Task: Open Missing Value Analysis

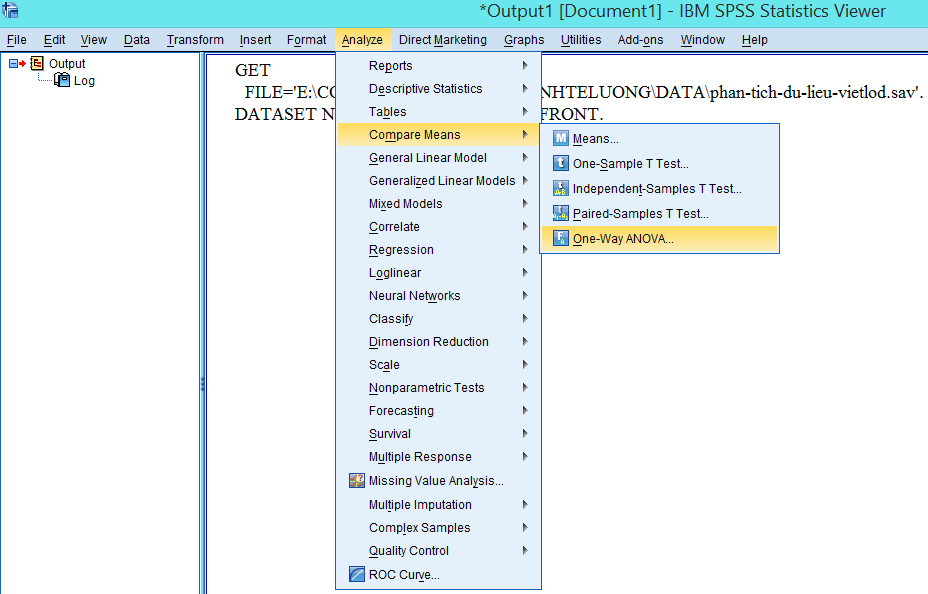Action: pos(428,480)
